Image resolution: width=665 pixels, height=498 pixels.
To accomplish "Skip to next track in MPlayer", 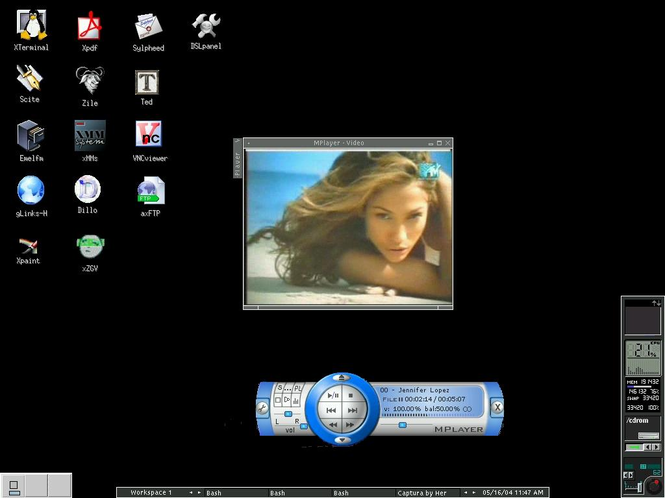I will (352, 411).
